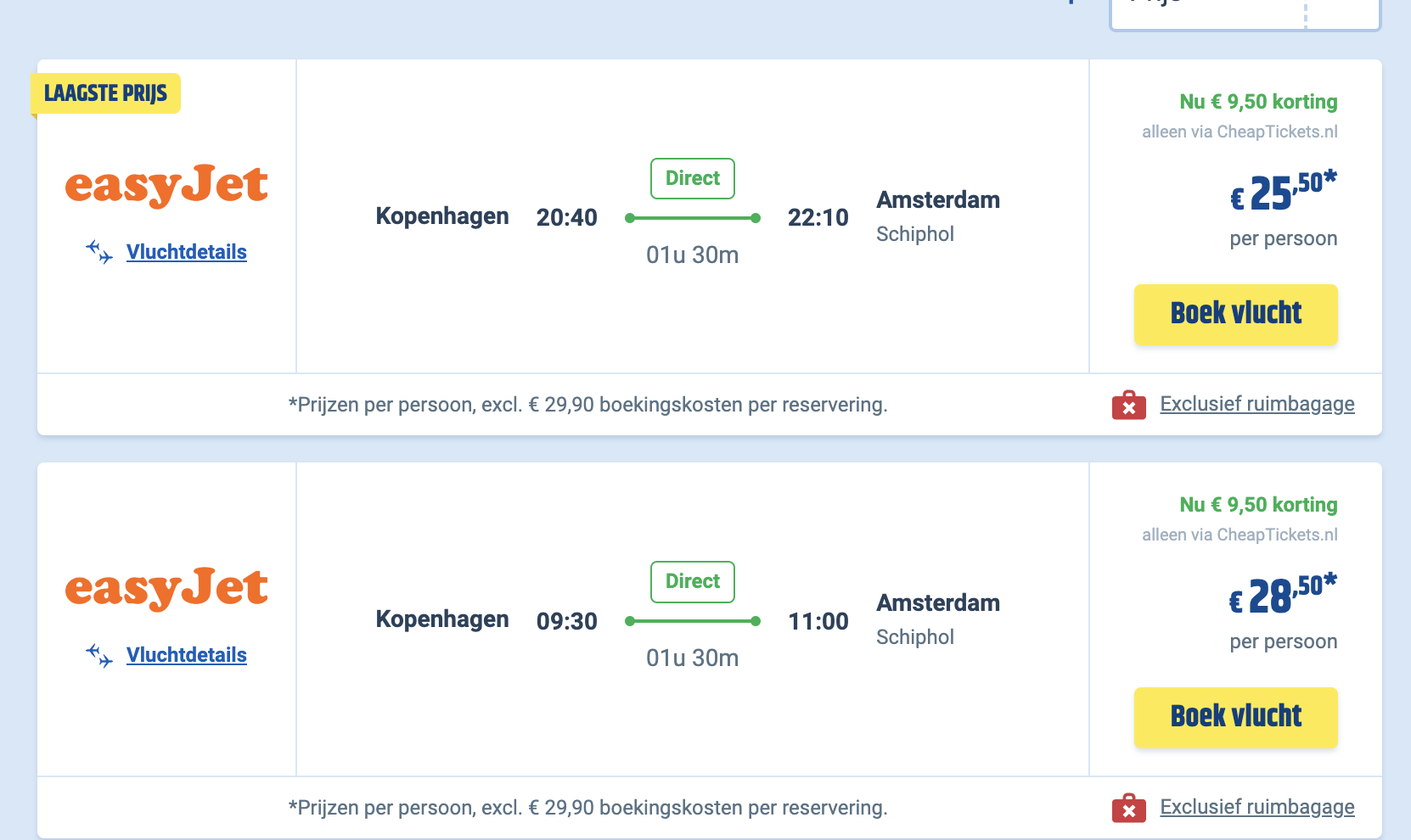
Task: Click the 20:40 departure time
Action: [x=567, y=218]
